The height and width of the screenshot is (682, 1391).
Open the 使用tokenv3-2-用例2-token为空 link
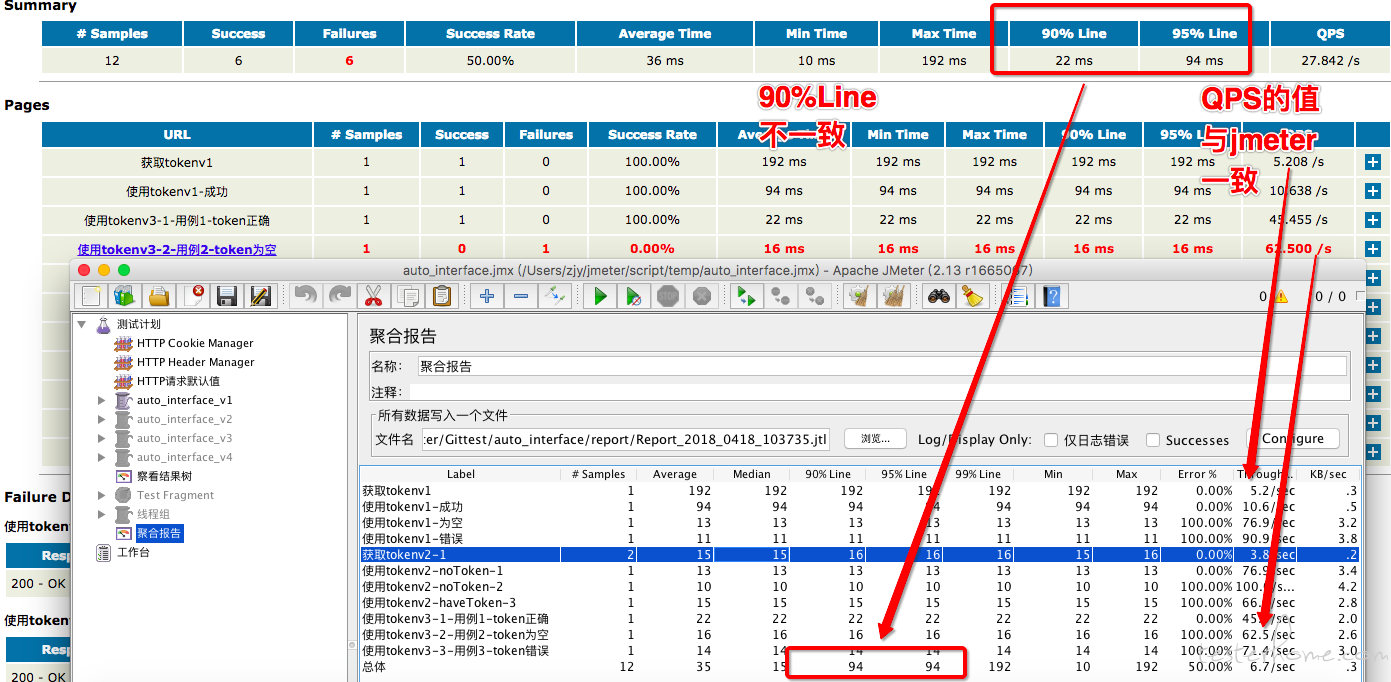pyautogui.click(x=177, y=249)
